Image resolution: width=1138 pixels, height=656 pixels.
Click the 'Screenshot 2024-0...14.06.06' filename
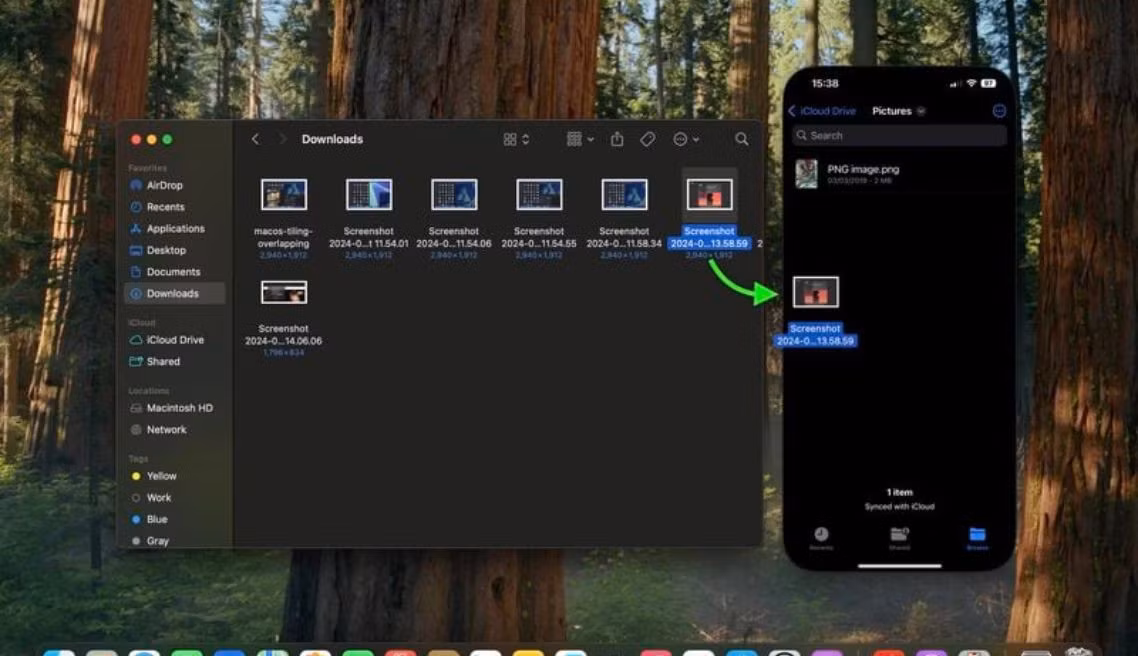click(x=284, y=335)
